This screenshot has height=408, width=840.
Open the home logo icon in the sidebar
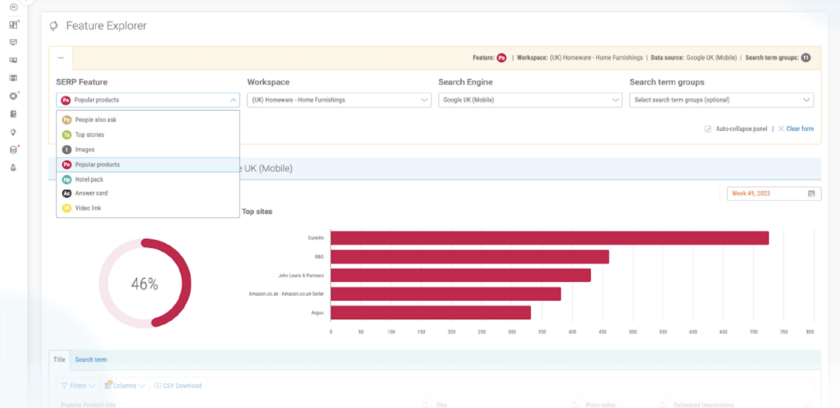click(x=13, y=7)
